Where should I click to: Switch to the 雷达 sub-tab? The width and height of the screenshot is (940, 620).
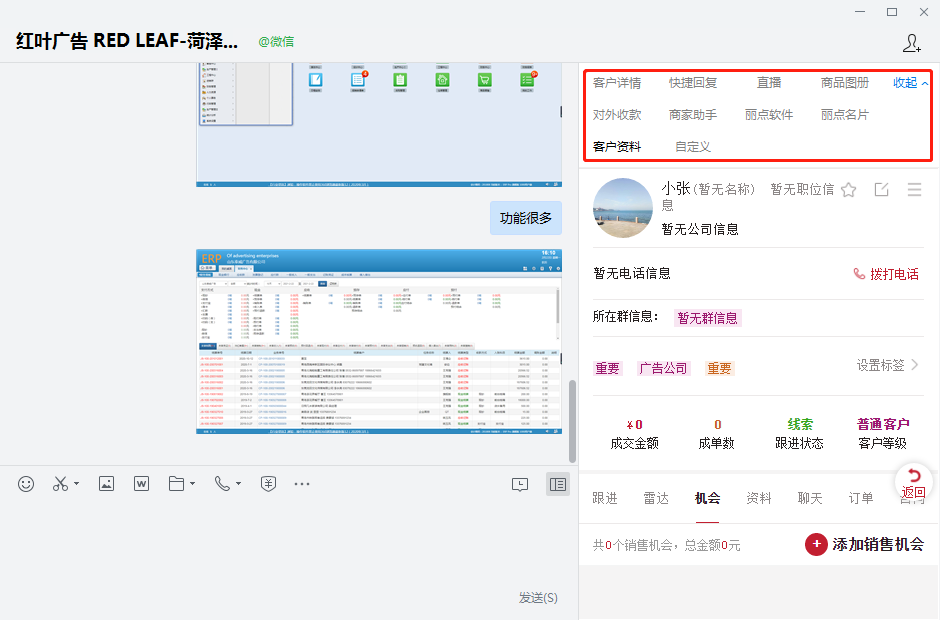coord(656,498)
